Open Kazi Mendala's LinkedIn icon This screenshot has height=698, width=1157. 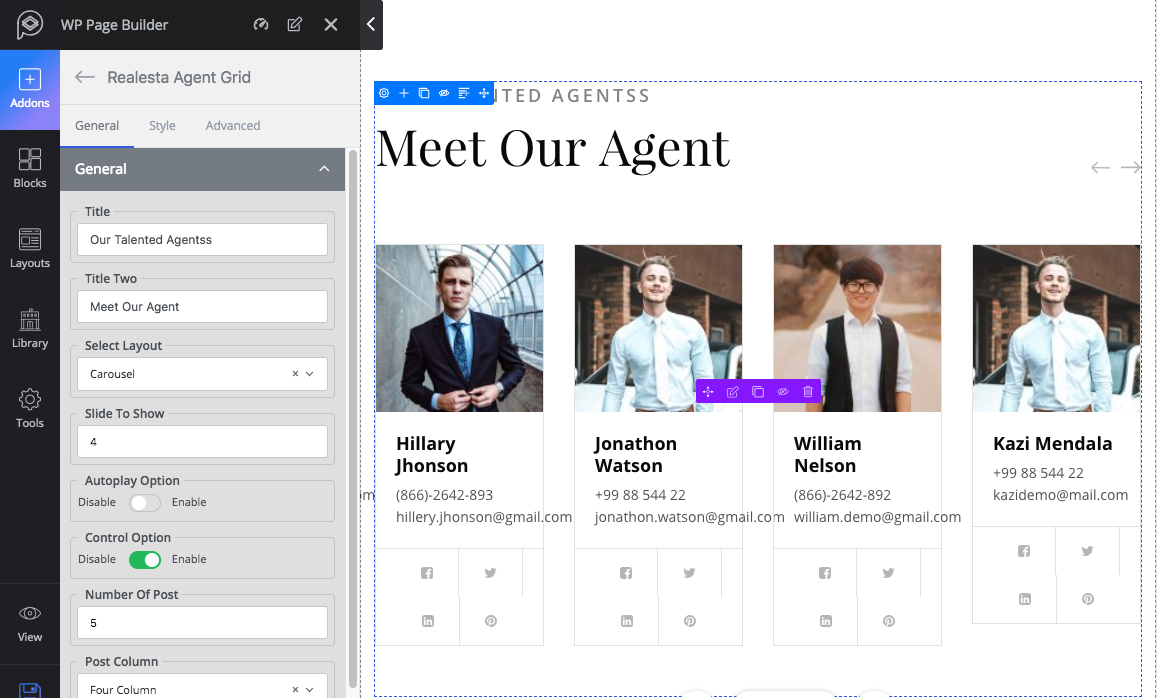pos(1025,599)
